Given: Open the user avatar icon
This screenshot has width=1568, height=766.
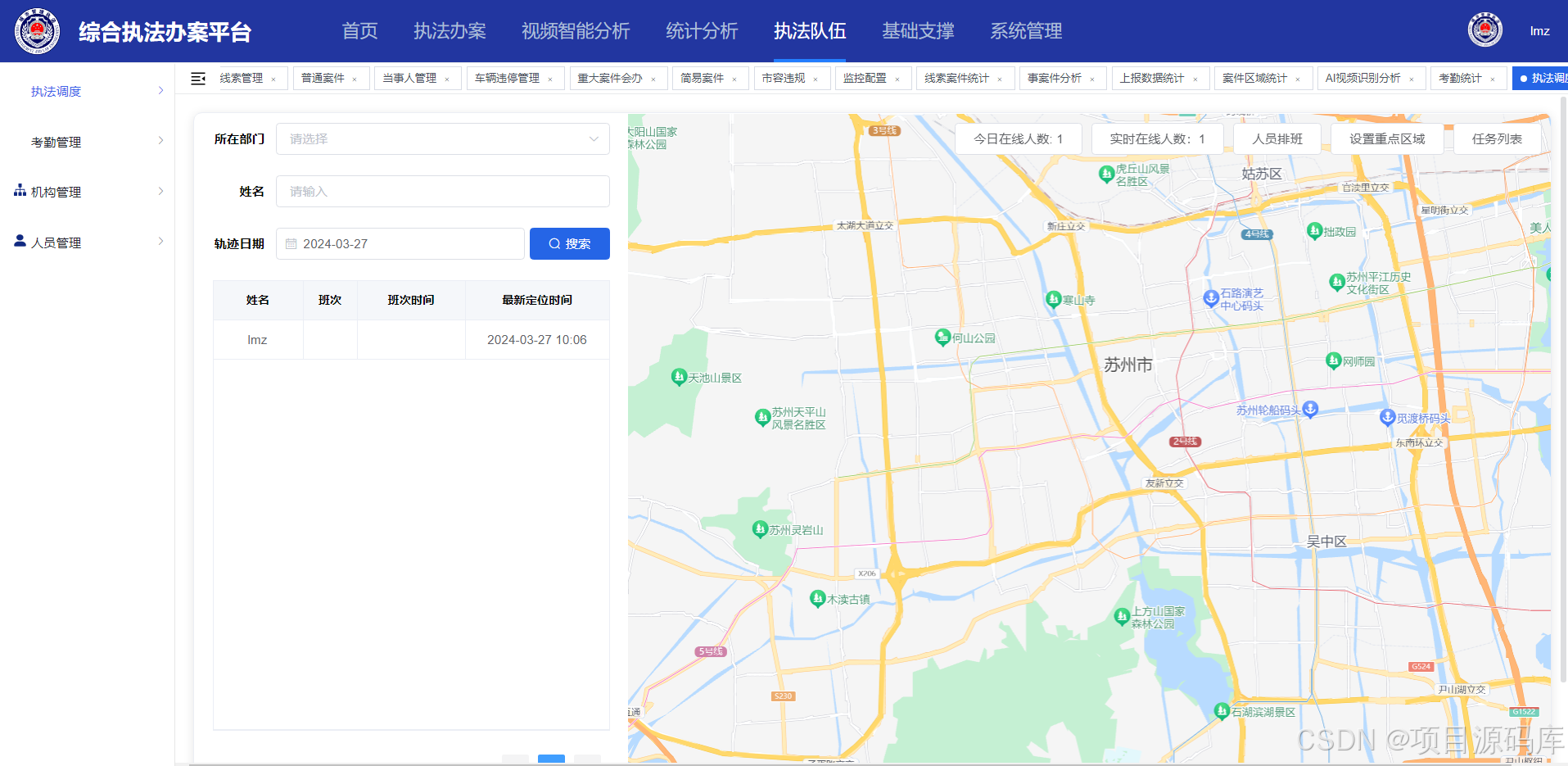Looking at the screenshot, I should 1484,30.
